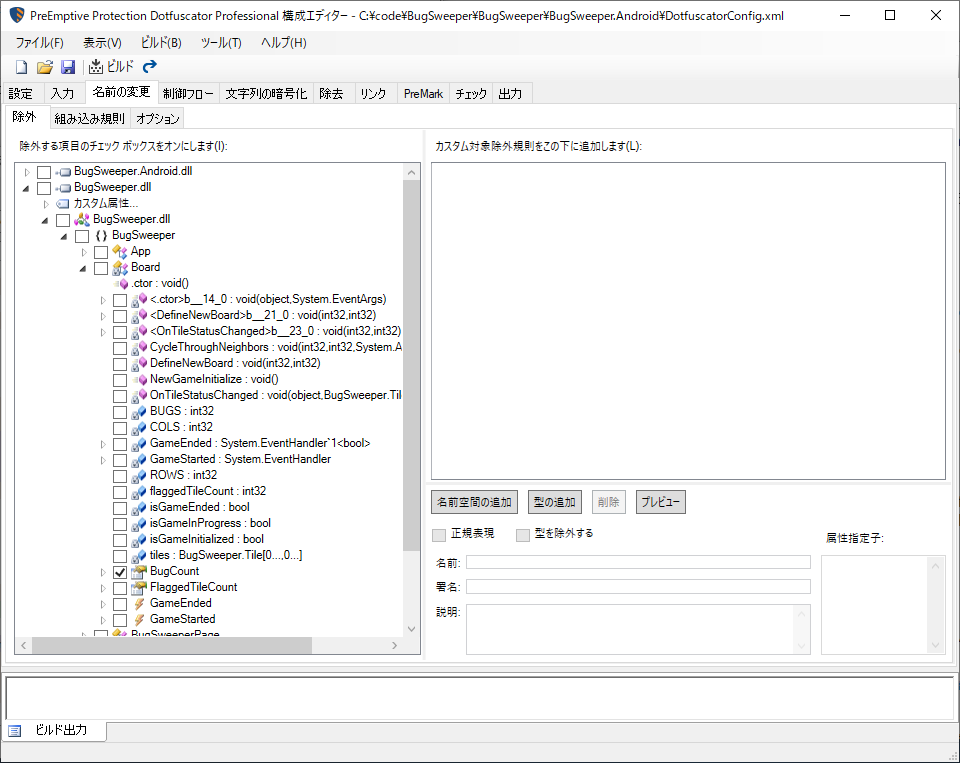Open a config with folder icon
Image resolution: width=960 pixels, height=763 pixels.
(45, 67)
